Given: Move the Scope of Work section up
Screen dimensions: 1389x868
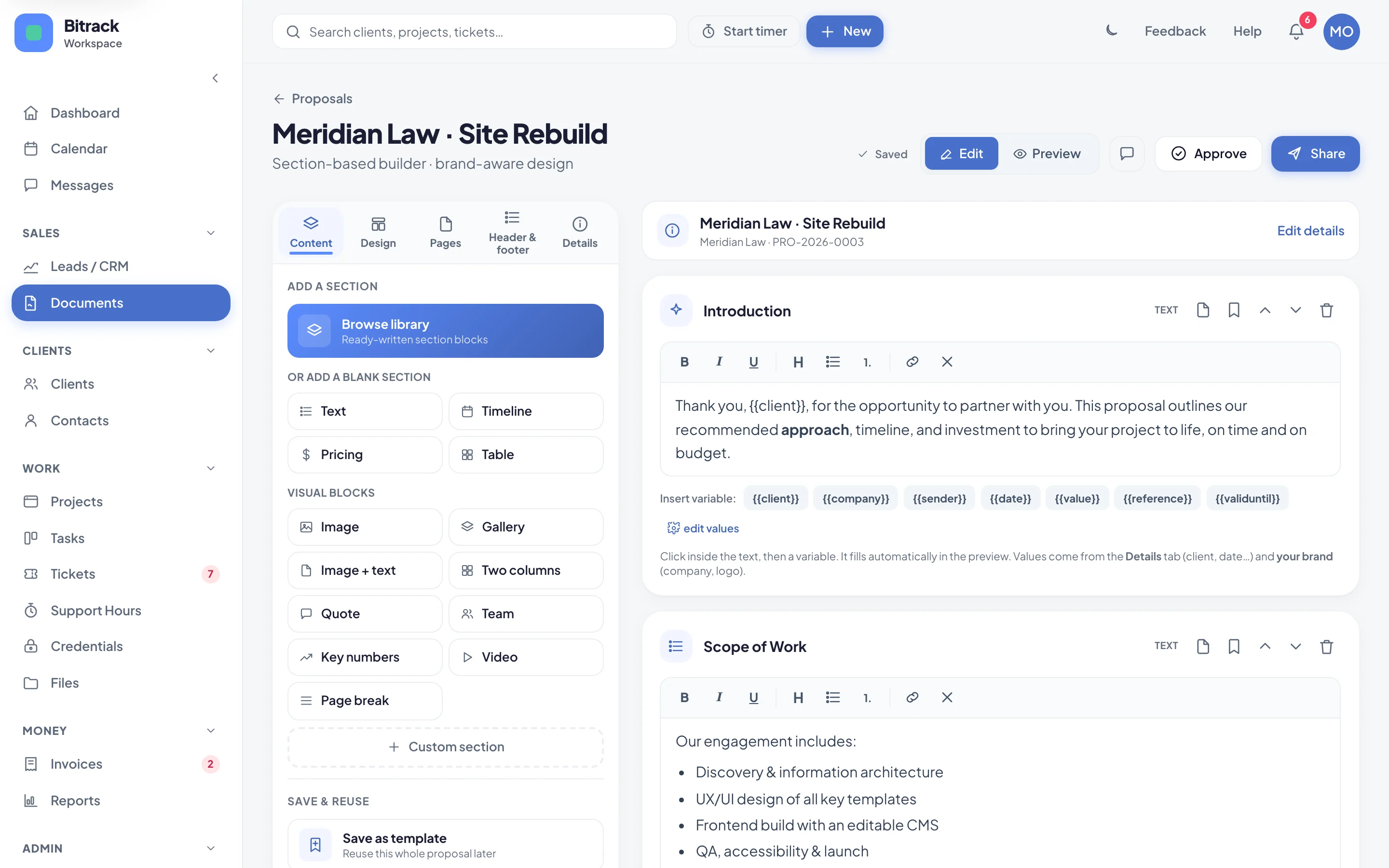Looking at the screenshot, I should point(1265,646).
